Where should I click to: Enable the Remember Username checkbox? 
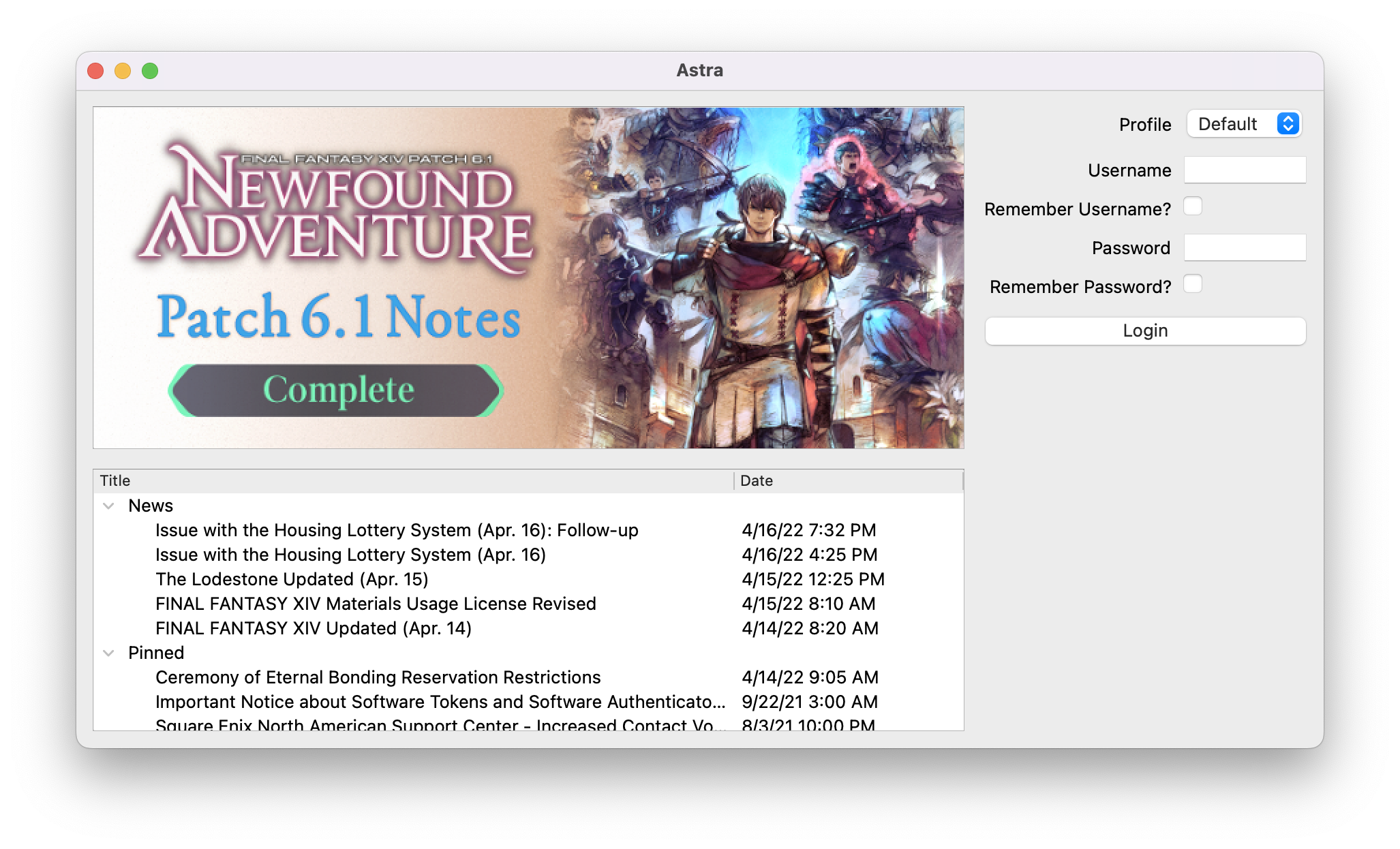(1193, 206)
